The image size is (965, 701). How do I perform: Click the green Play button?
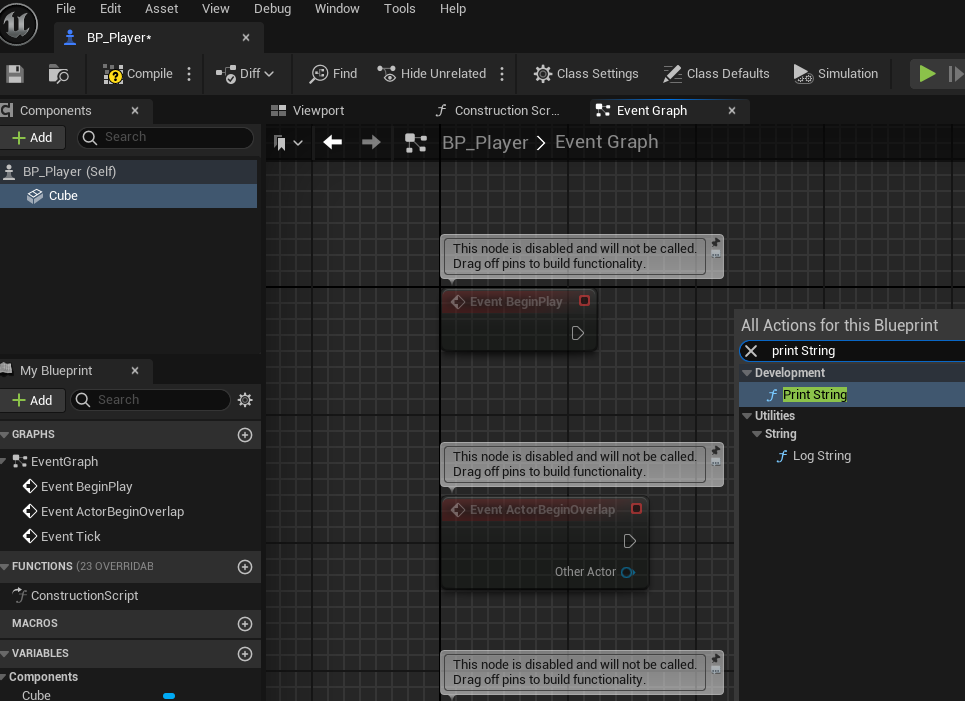[x=927, y=74]
